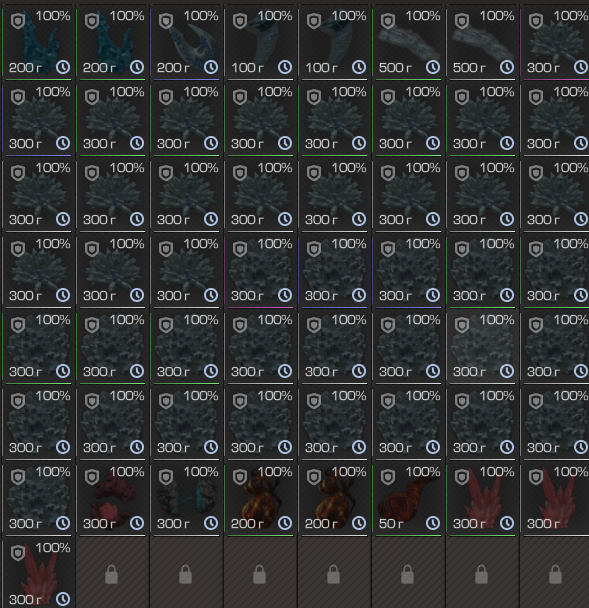This screenshot has width=589, height=608.
Task: Click the striped orange 50 г artifact
Action: click(x=408, y=498)
